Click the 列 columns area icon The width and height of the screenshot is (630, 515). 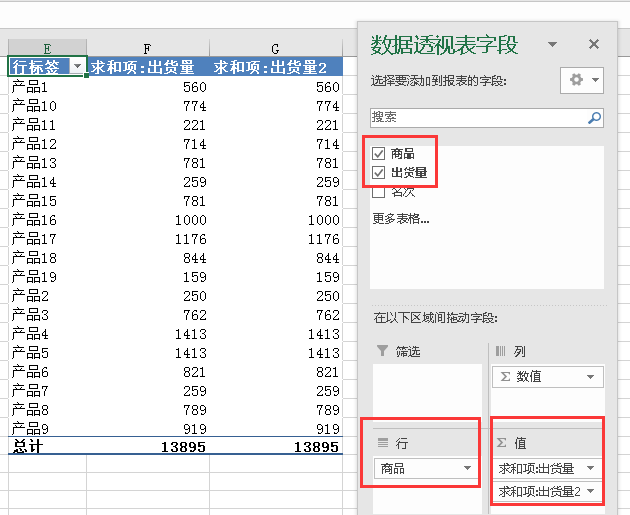click(x=501, y=351)
